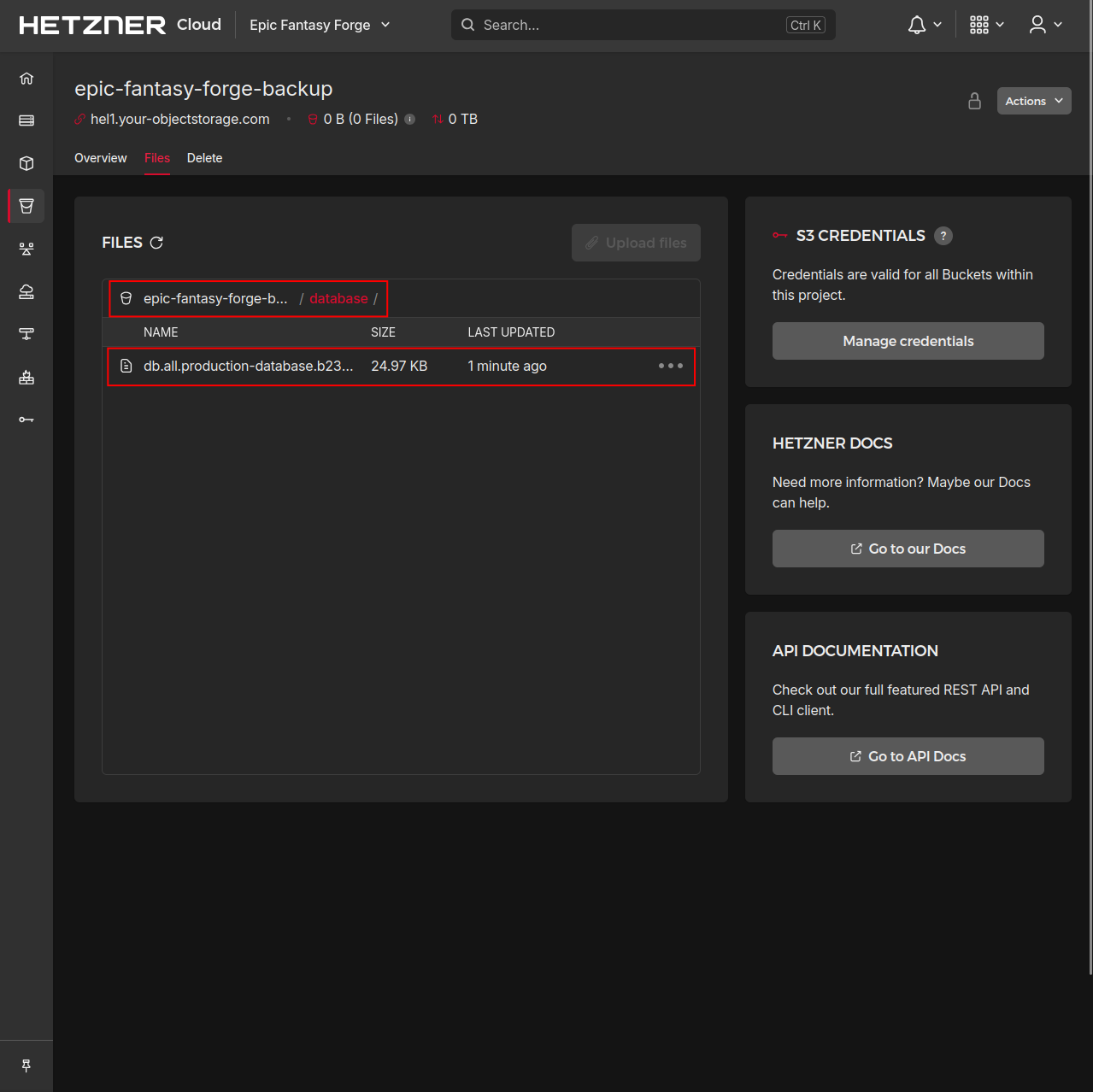
Task: Open the Dashboard home icon in sidebar
Action: click(x=26, y=79)
